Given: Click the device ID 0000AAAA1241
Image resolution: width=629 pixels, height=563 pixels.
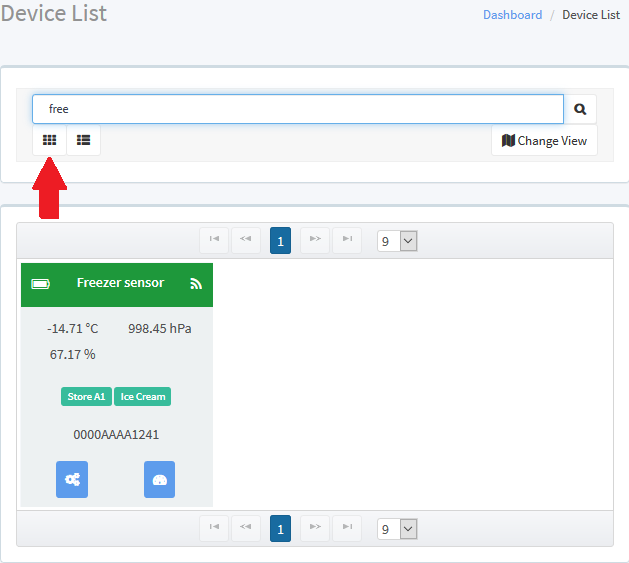Looking at the screenshot, I should coord(116,435).
